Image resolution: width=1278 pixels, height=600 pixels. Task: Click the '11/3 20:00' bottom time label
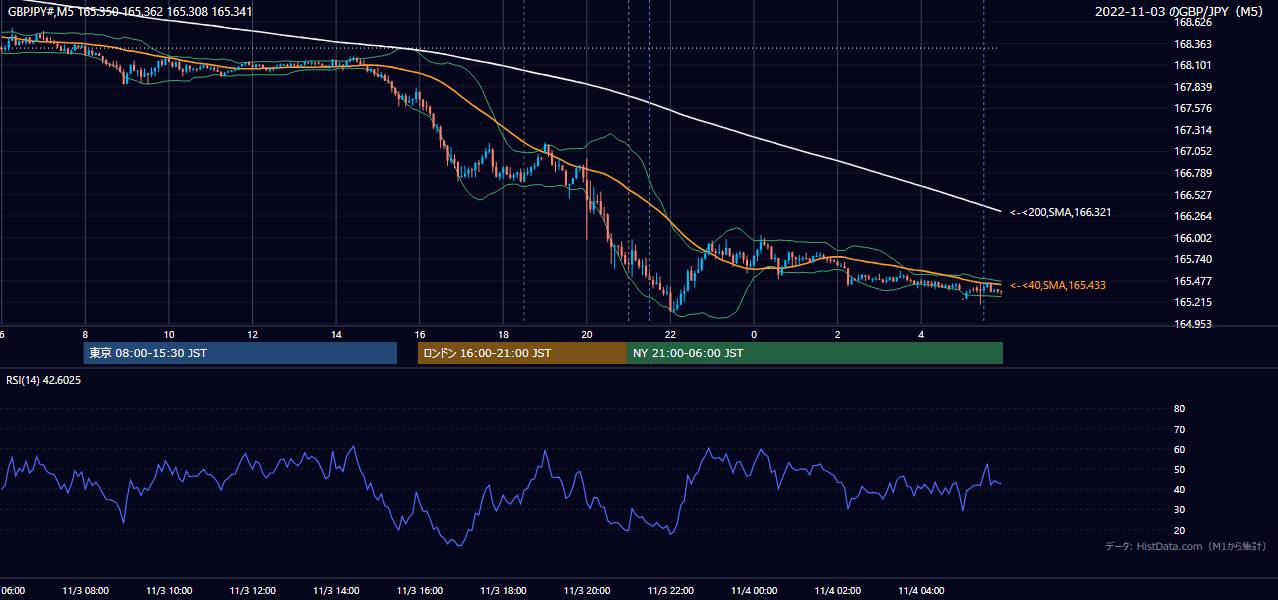[x=587, y=591]
